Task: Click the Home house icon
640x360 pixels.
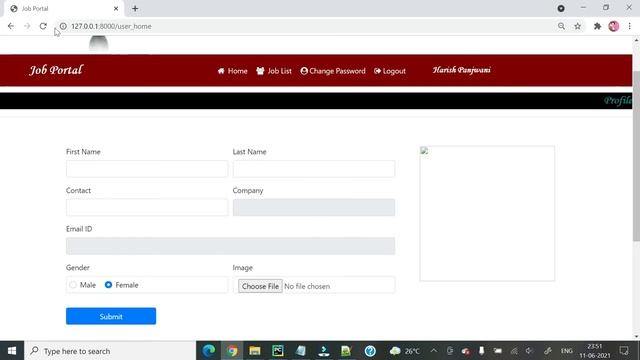Action: pos(221,71)
